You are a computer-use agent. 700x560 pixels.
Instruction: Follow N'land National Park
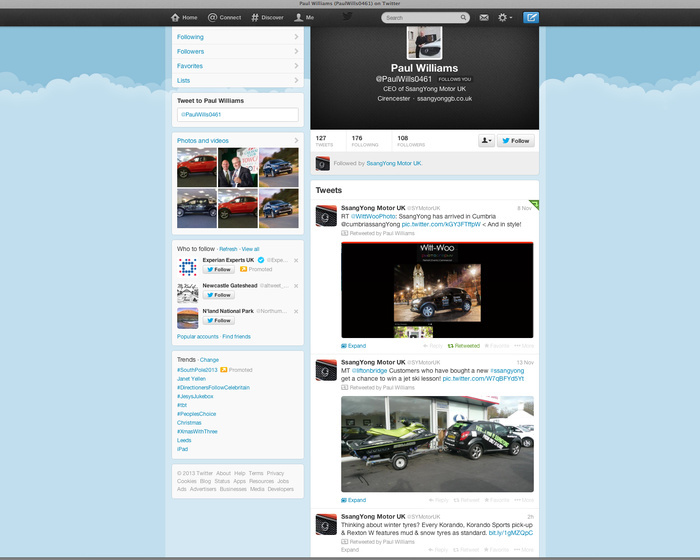(x=219, y=320)
